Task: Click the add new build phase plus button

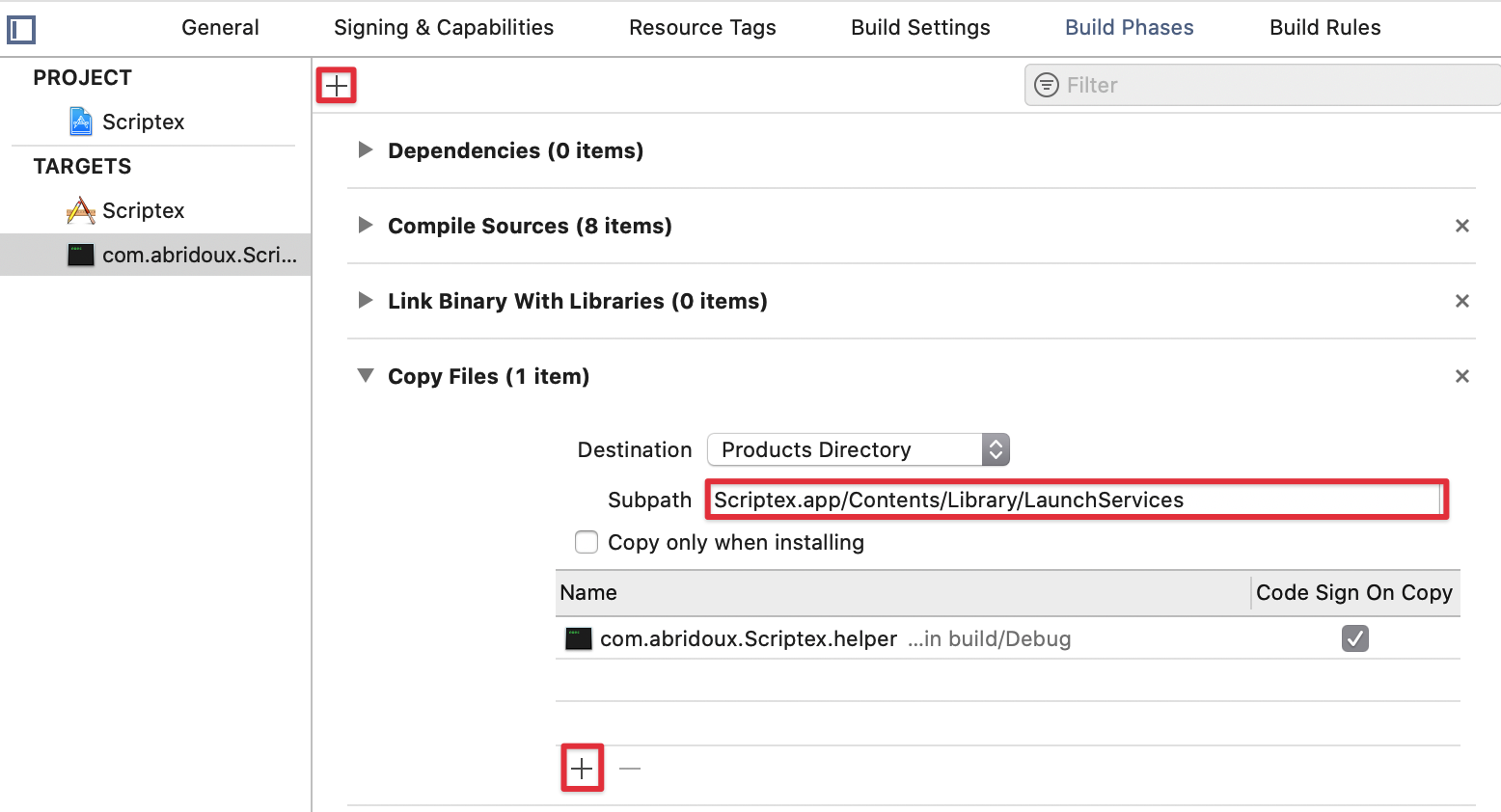Action: click(336, 86)
